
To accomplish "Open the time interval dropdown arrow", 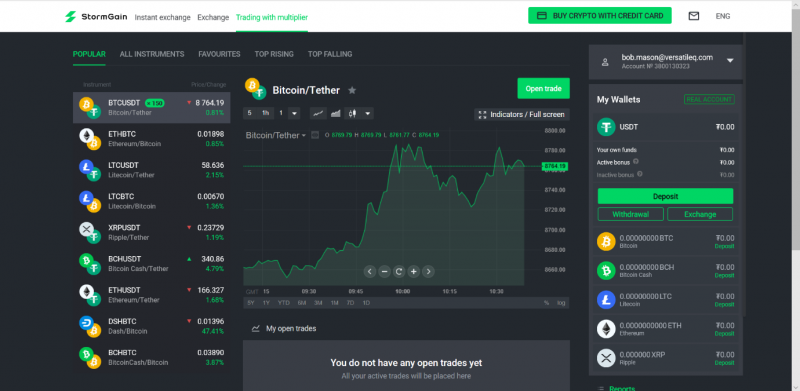I will tap(294, 113).
